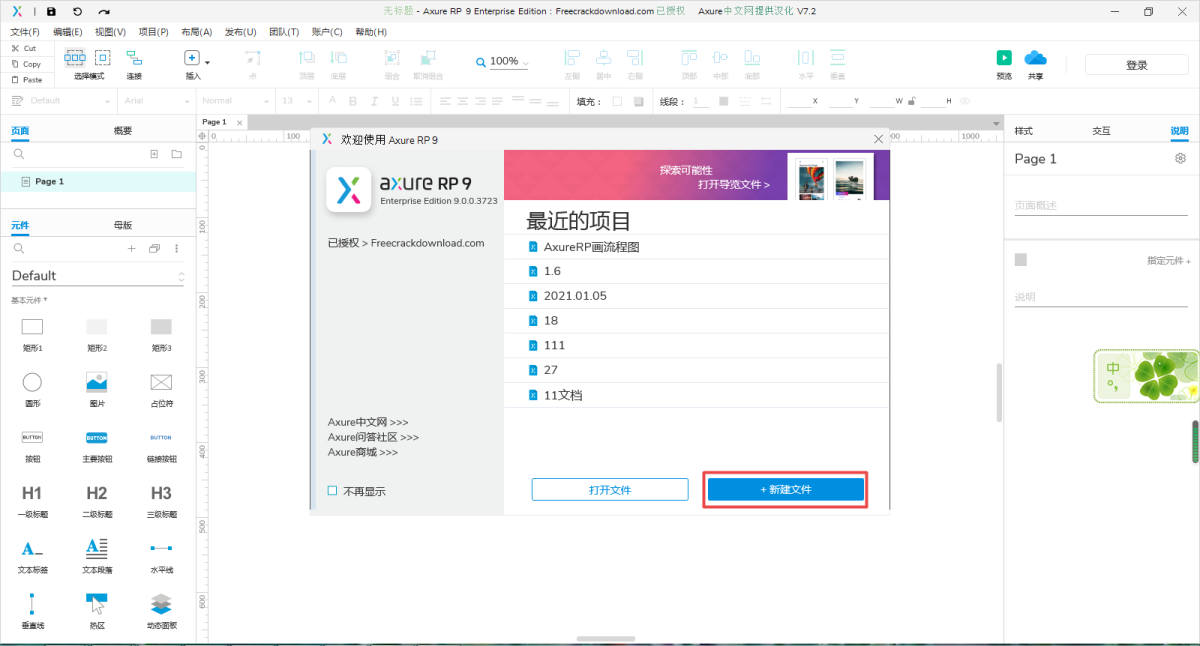1200x646 pixels.
Task: Click the add folder icon in pages panel
Action: click(x=176, y=154)
